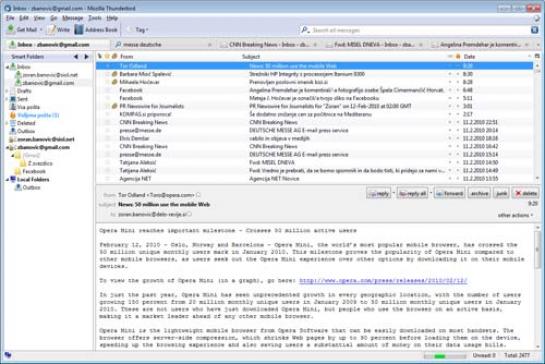
Task: Open the list-all-tabs arrow at tab bar end
Action: pos(538,45)
